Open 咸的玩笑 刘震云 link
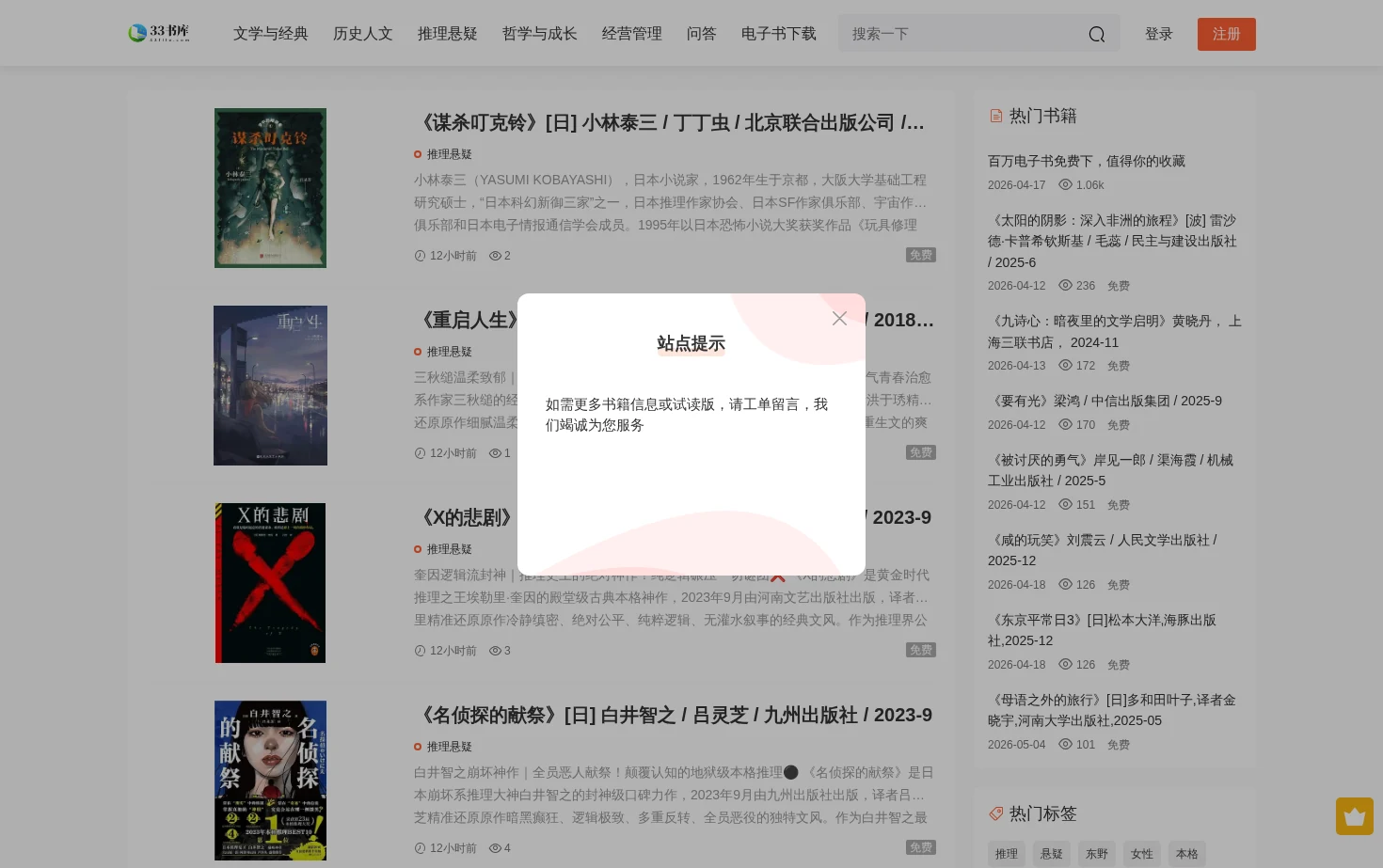1383x868 pixels. point(1103,550)
